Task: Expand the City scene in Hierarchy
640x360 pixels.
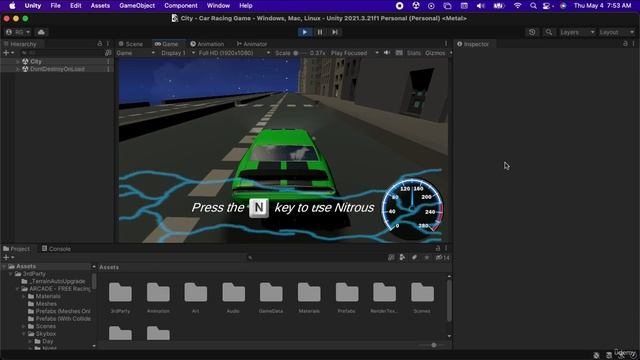Action: coord(18,61)
